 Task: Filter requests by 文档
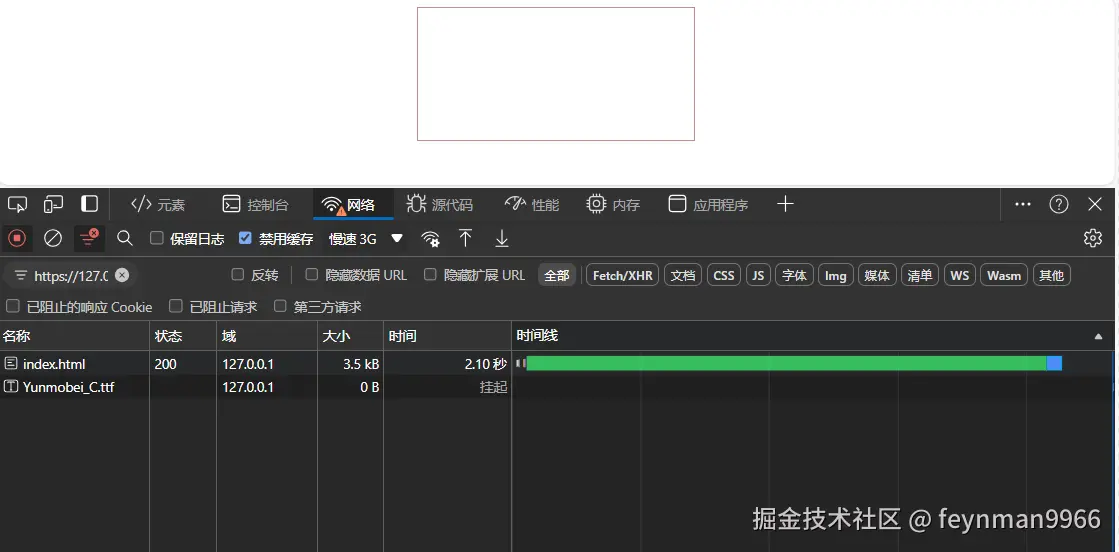coord(683,275)
